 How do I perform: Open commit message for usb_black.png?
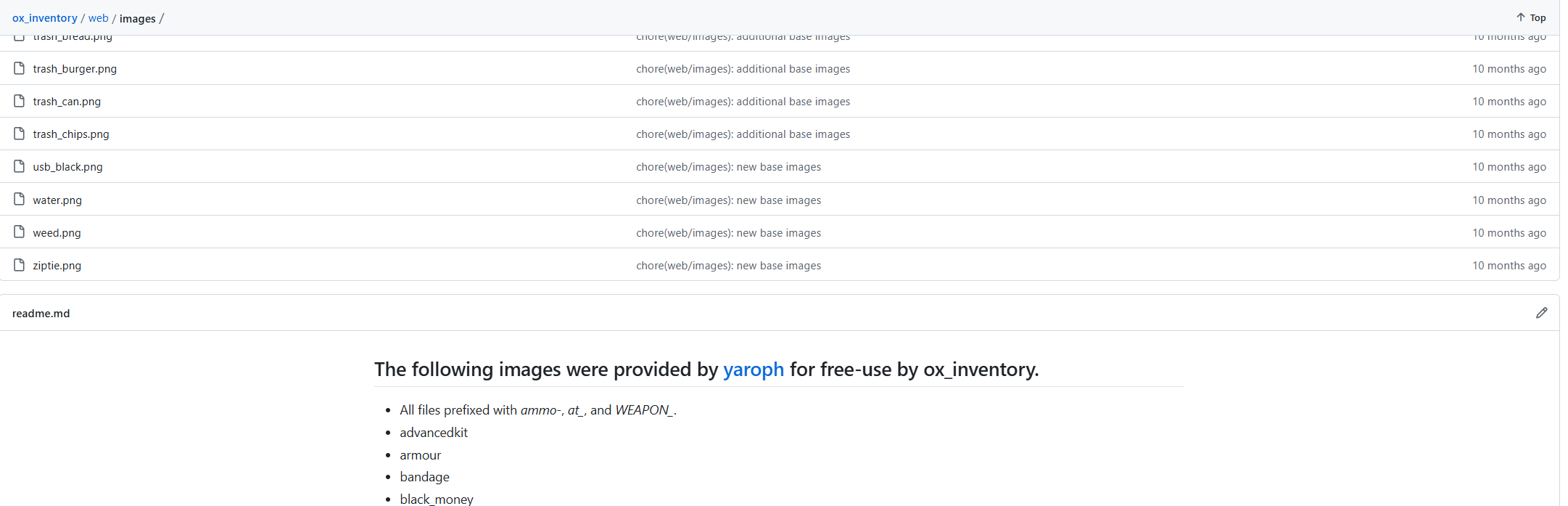tap(728, 167)
